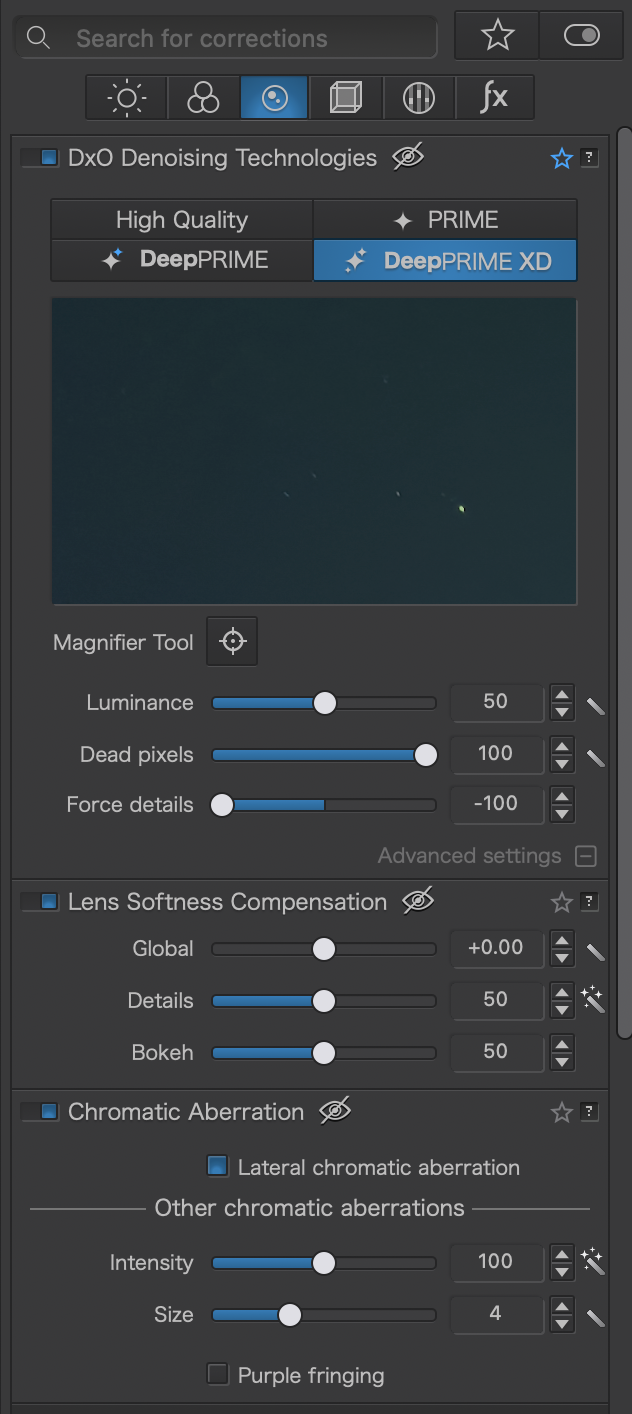Click the Global auto wand icon
Viewport: 632px width, 1414px height.
595,953
